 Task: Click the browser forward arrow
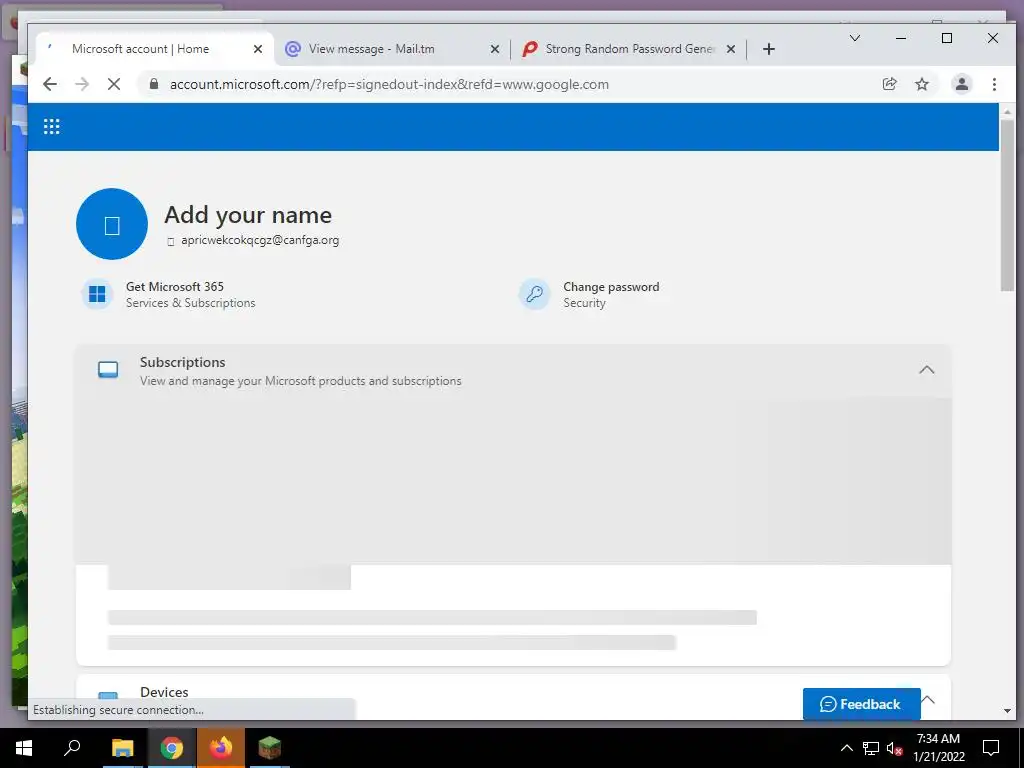pyautogui.click(x=82, y=84)
